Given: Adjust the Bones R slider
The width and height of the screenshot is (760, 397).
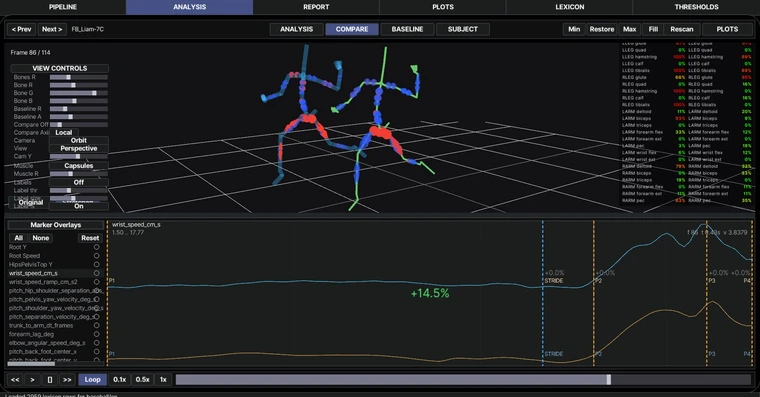Looking at the screenshot, I should [79, 77].
